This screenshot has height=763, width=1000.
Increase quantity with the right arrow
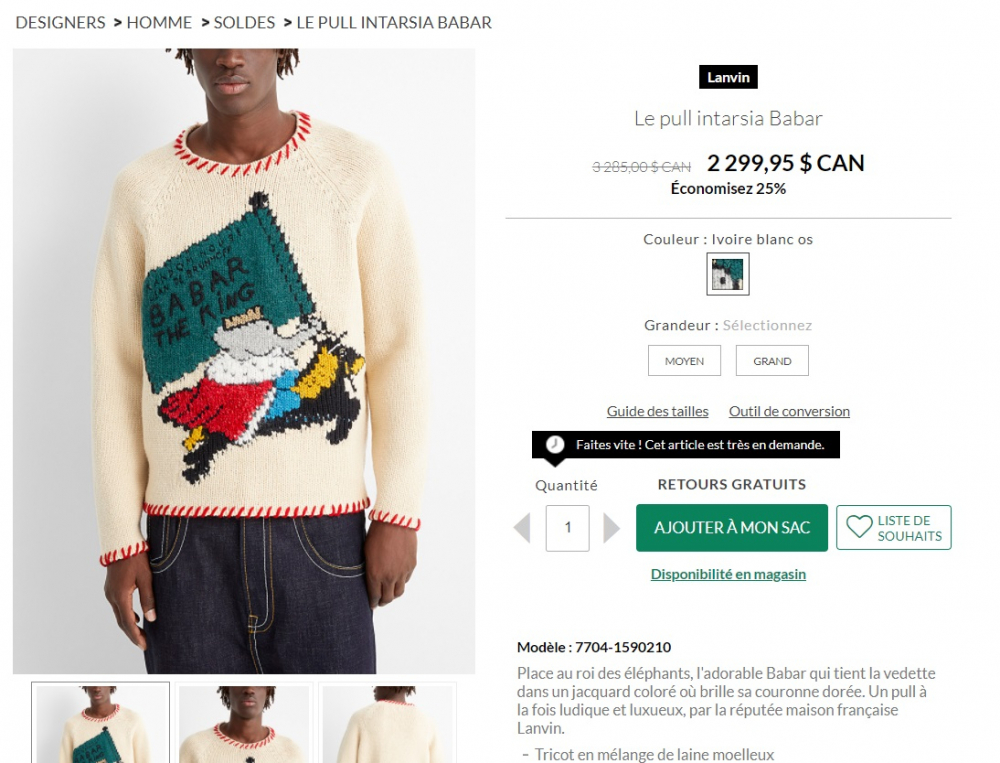(611, 528)
